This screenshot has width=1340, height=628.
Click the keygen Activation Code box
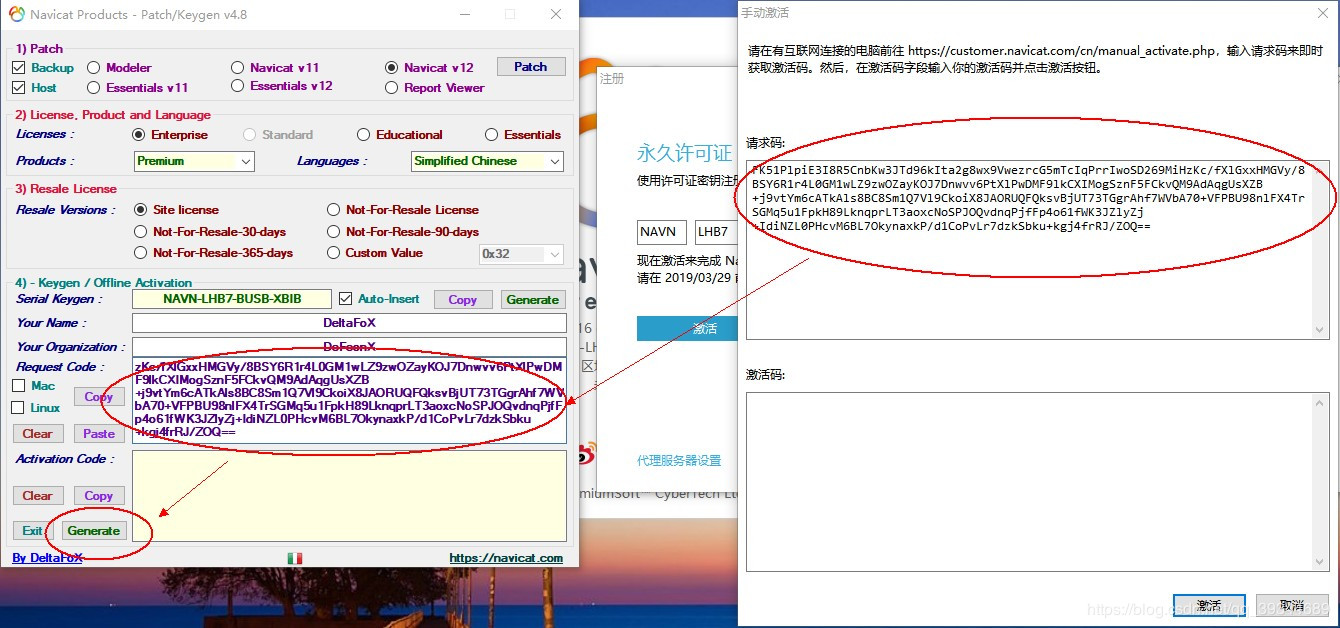click(x=349, y=496)
